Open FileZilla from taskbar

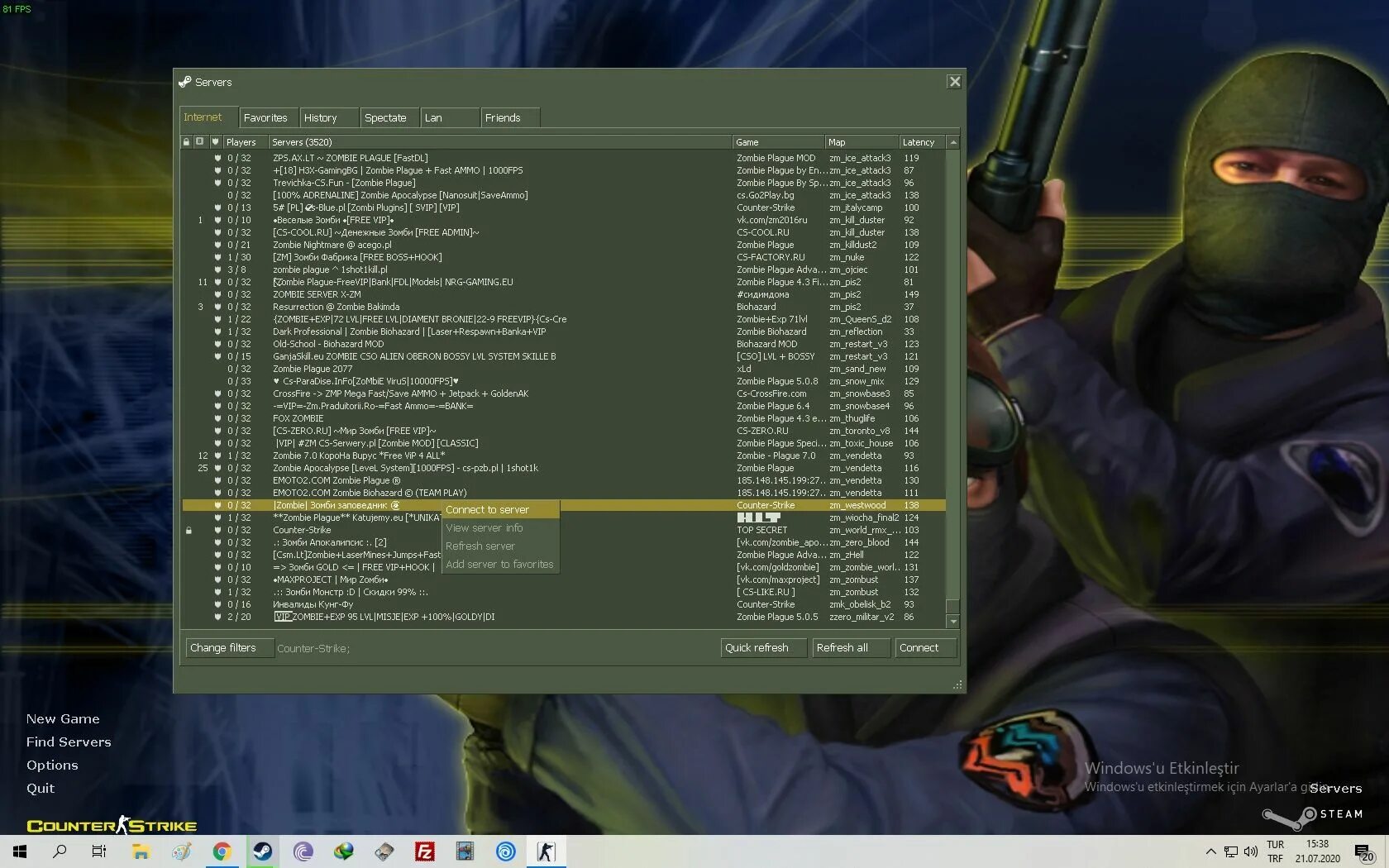pyautogui.click(x=425, y=851)
